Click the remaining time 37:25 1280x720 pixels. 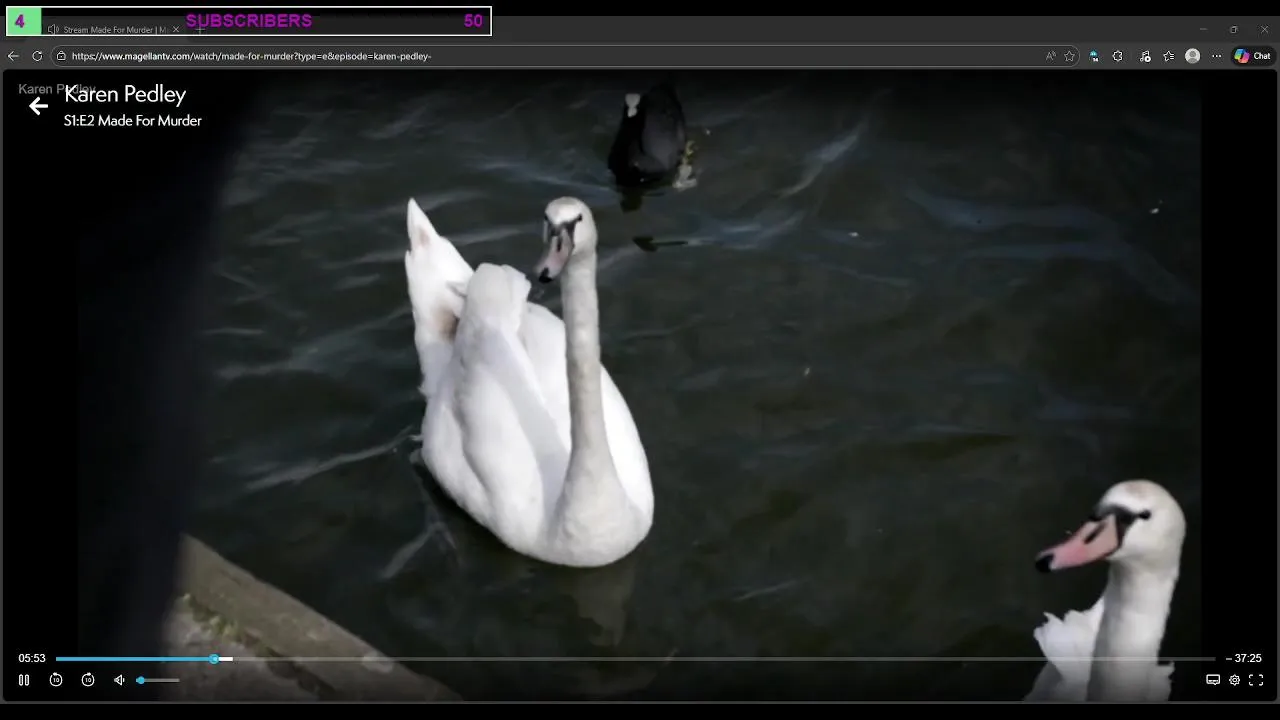point(1244,658)
